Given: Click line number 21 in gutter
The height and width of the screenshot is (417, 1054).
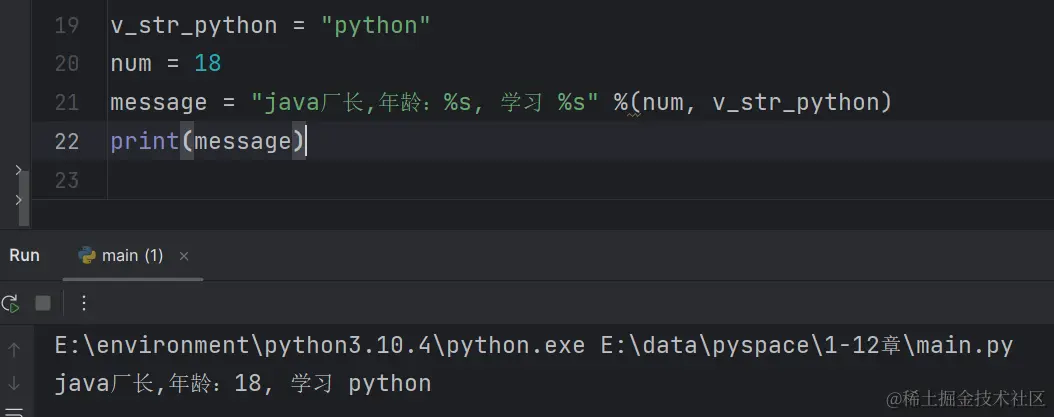Looking at the screenshot, I should 67,103.
